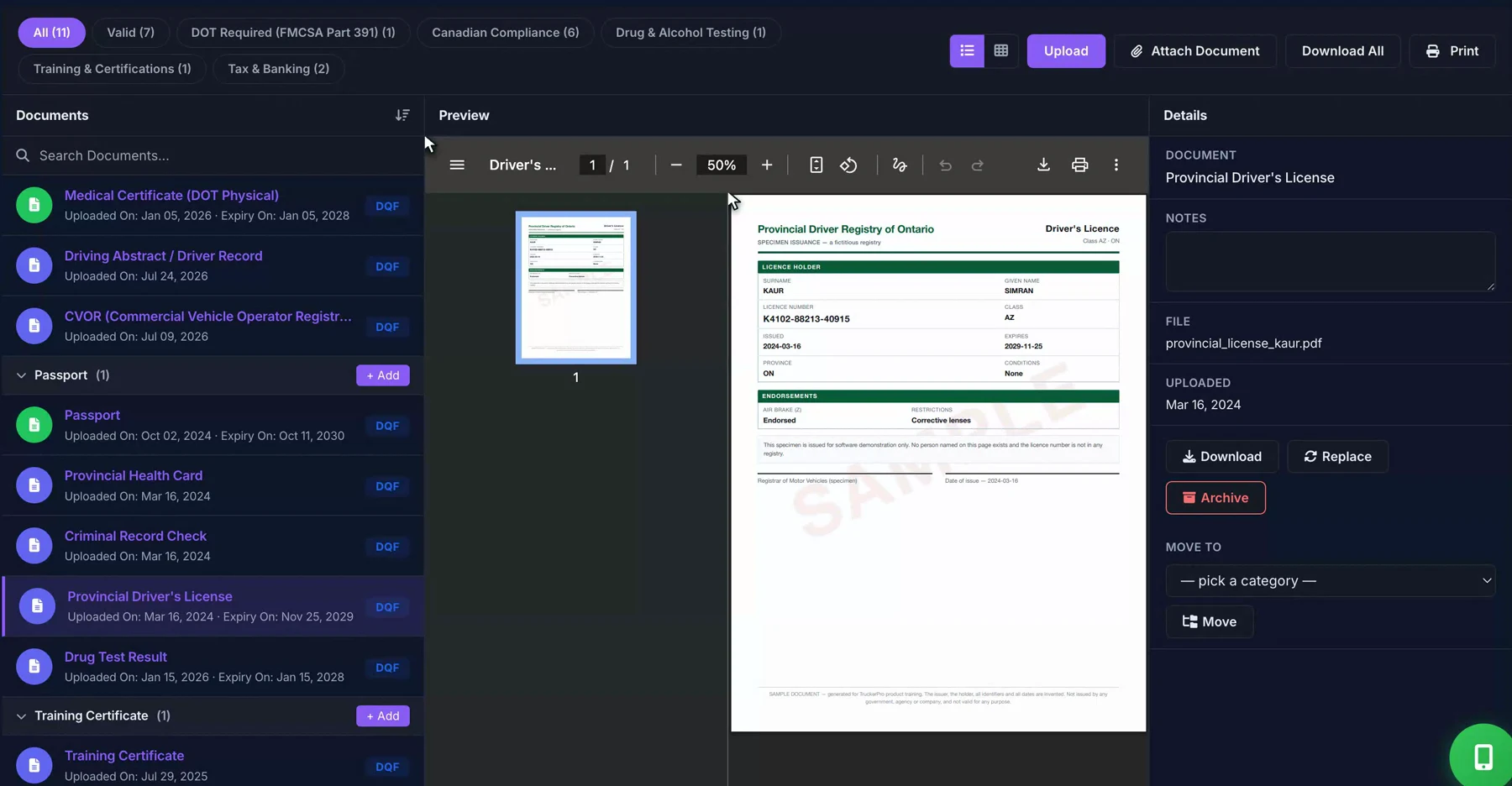
Task: Select the PDF draw annotation tool
Action: [900, 165]
